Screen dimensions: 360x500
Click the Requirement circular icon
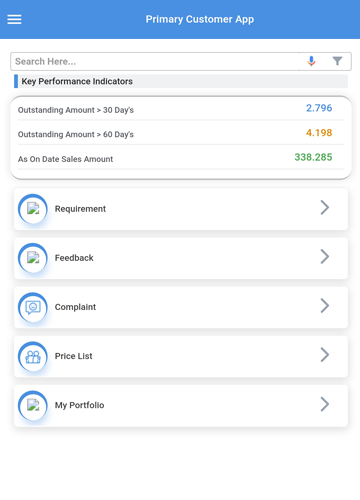[33, 209]
